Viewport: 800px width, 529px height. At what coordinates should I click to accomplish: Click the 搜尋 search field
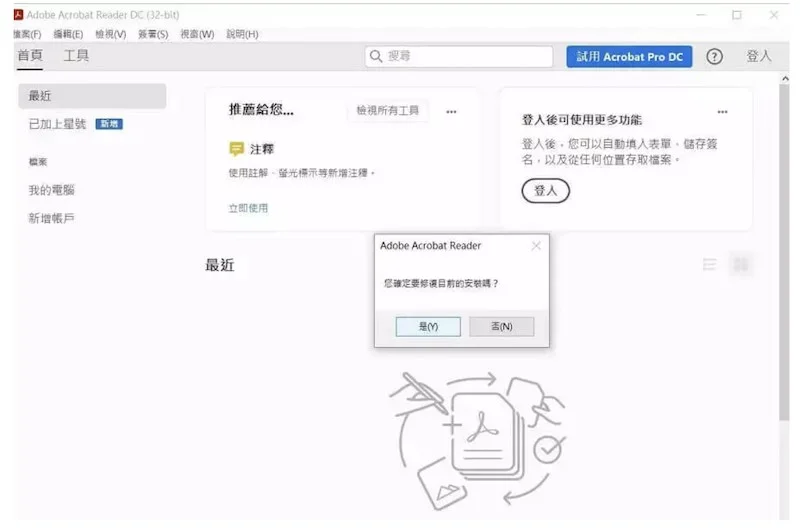[x=459, y=56]
